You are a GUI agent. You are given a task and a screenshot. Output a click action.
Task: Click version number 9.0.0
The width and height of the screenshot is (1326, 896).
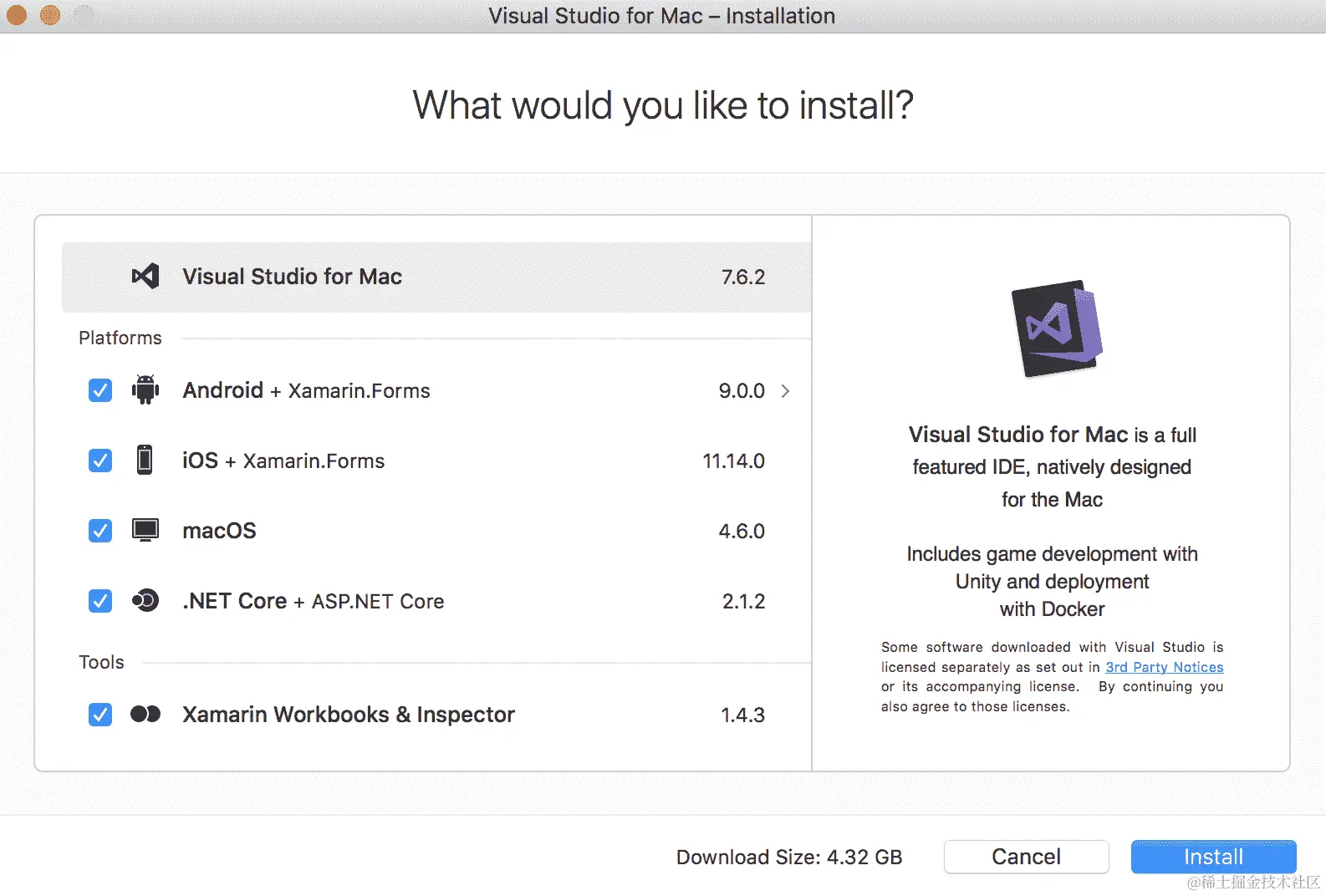coord(742,390)
